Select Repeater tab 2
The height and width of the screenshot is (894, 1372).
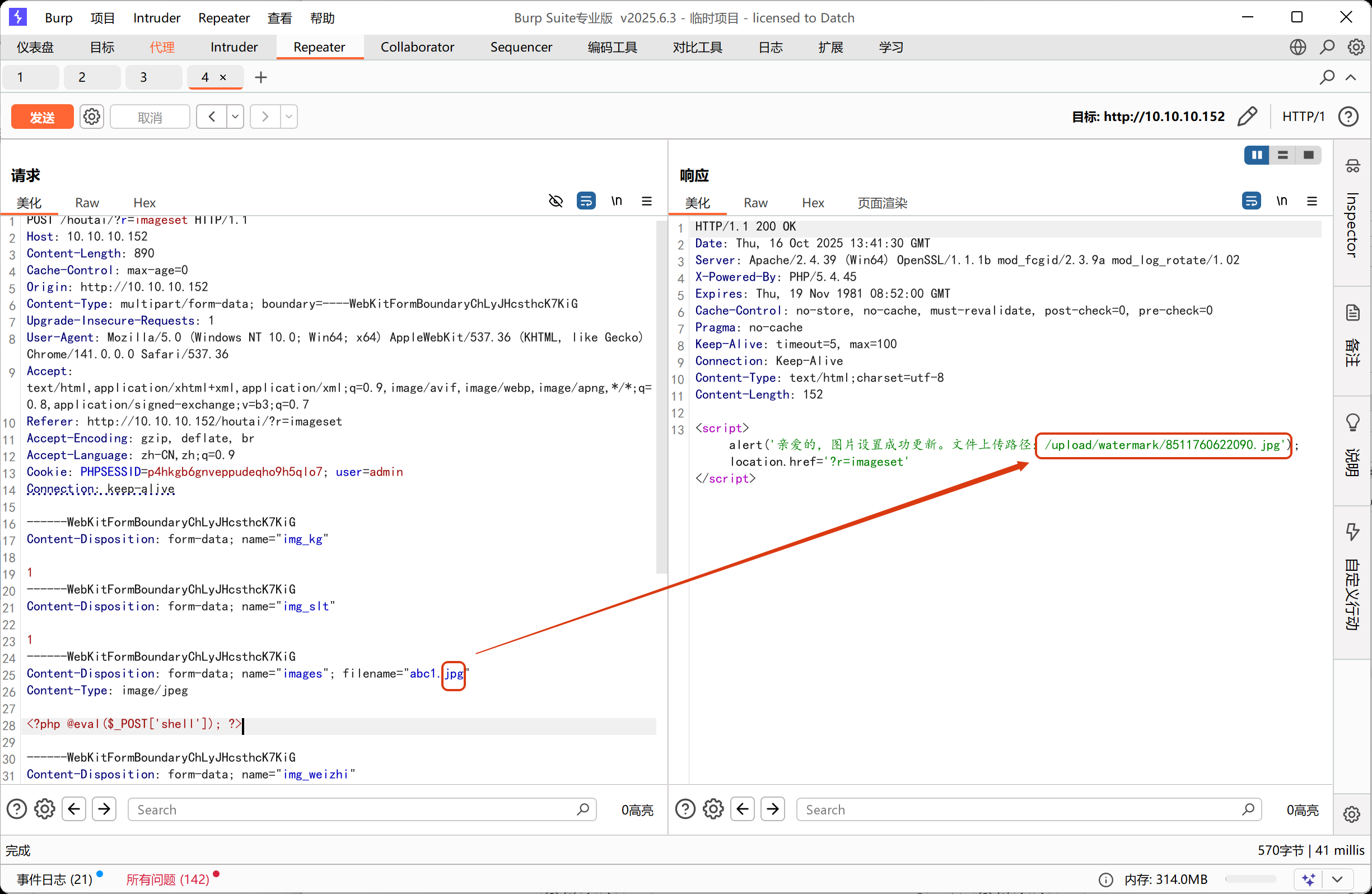(x=92, y=77)
